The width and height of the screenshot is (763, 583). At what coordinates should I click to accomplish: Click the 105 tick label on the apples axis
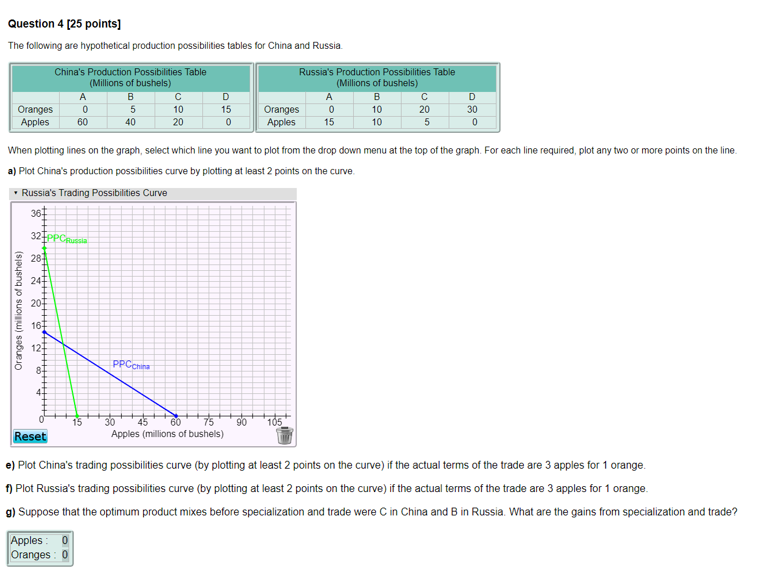274,422
